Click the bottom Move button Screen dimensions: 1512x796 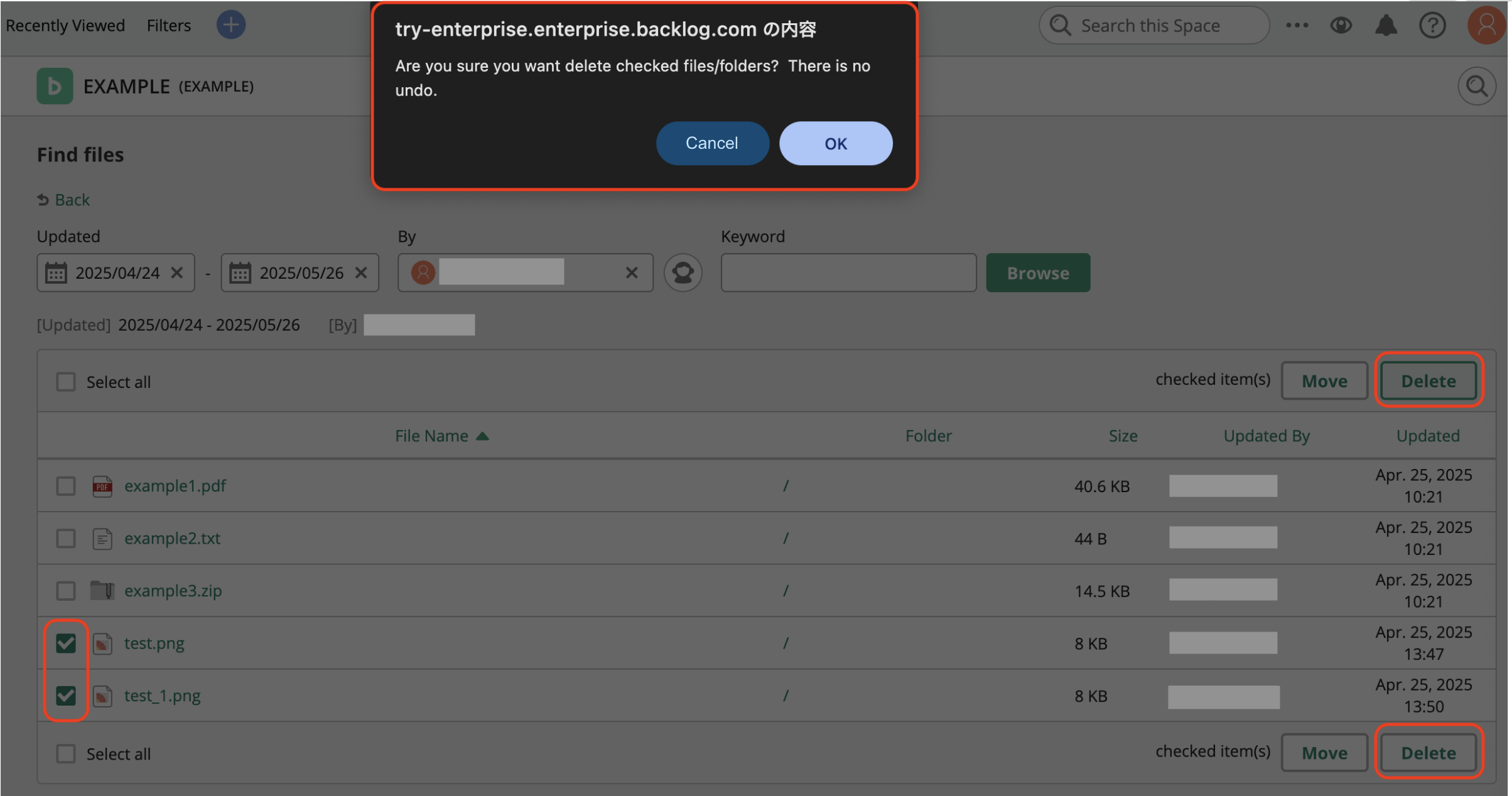1324,753
